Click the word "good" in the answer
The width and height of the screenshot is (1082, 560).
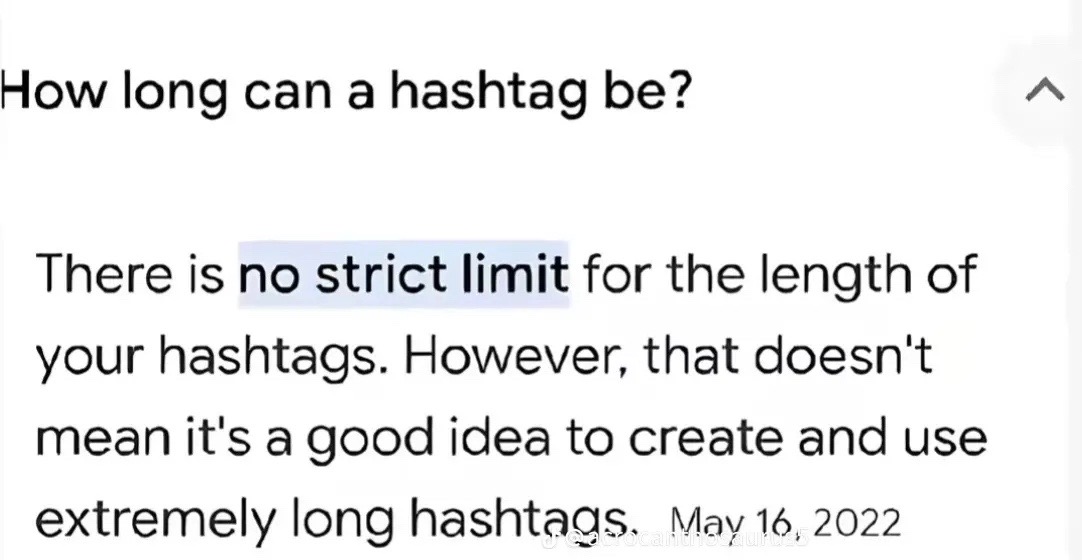[x=369, y=441]
